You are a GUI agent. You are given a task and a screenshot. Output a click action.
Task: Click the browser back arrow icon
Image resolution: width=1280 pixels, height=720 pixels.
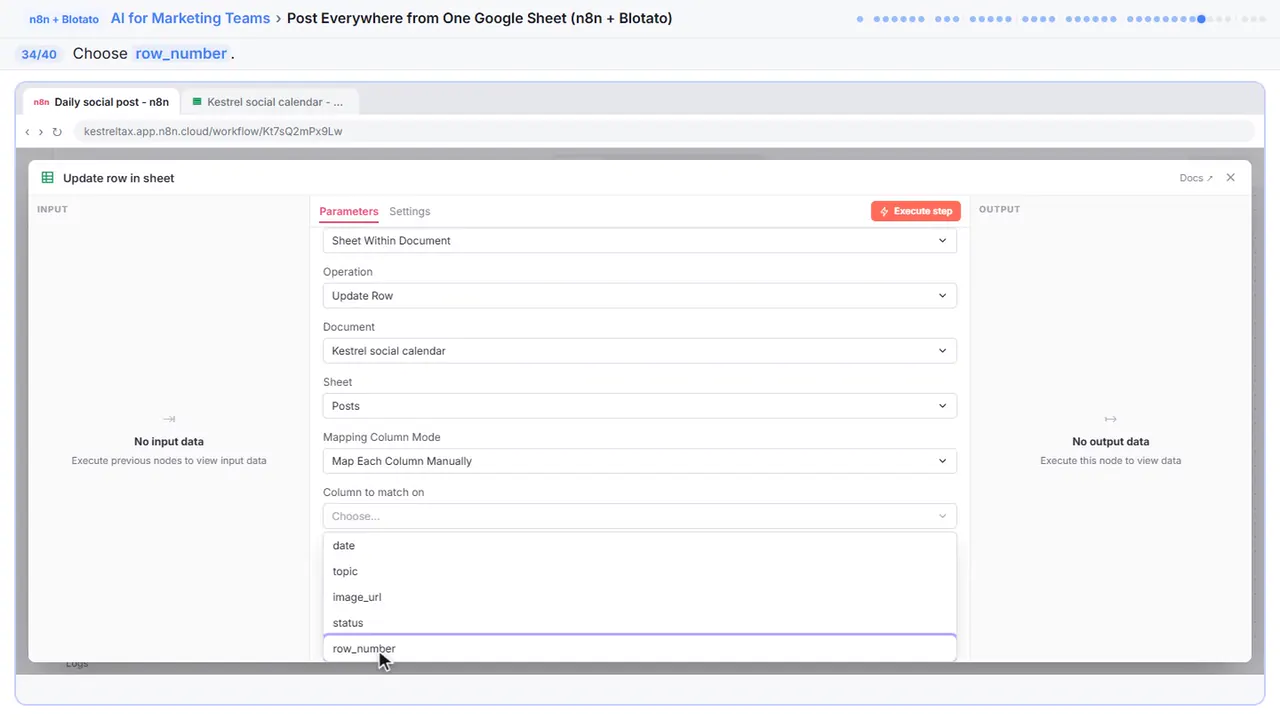[x=27, y=131]
